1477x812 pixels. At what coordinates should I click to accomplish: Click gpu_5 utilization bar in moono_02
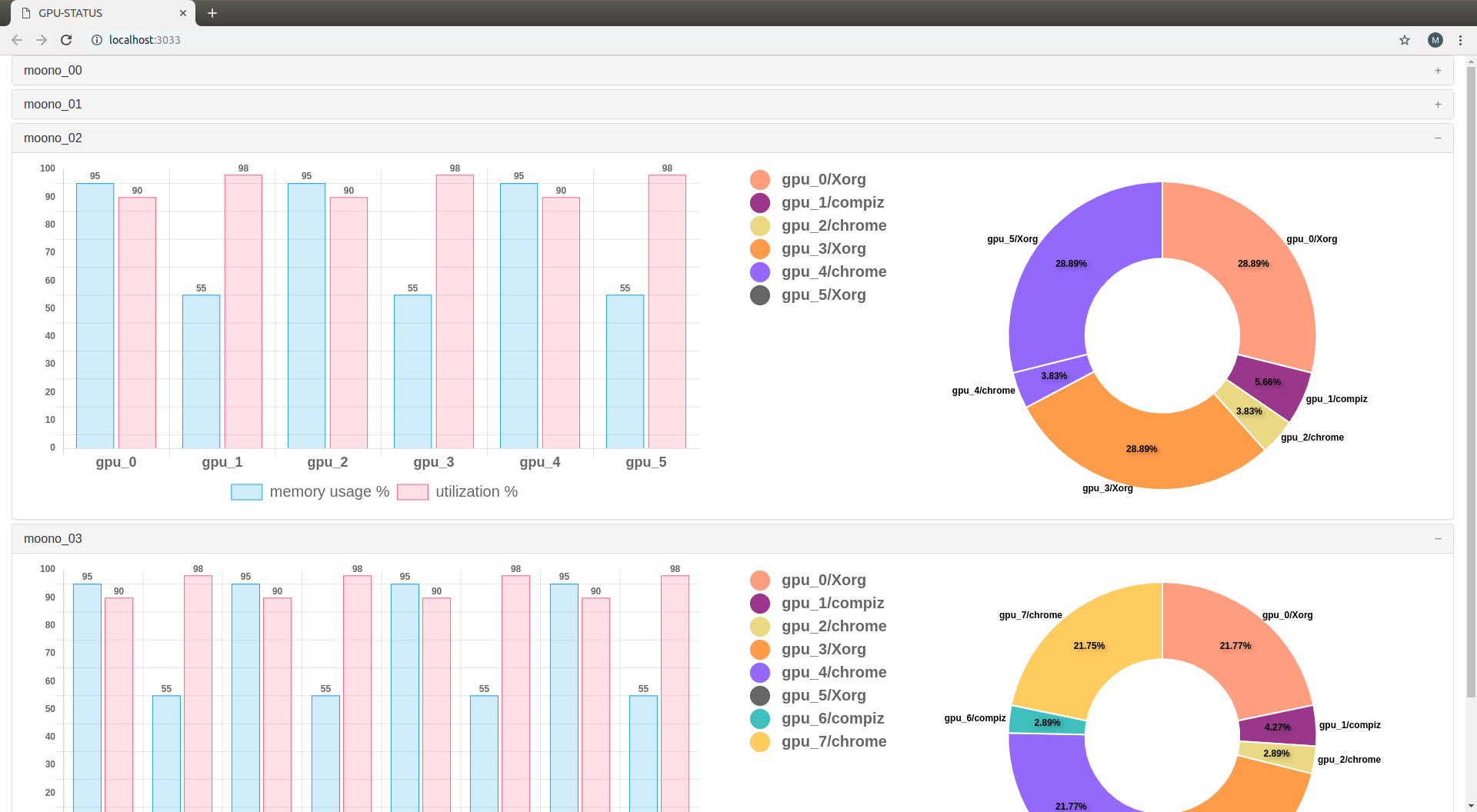[x=667, y=312]
